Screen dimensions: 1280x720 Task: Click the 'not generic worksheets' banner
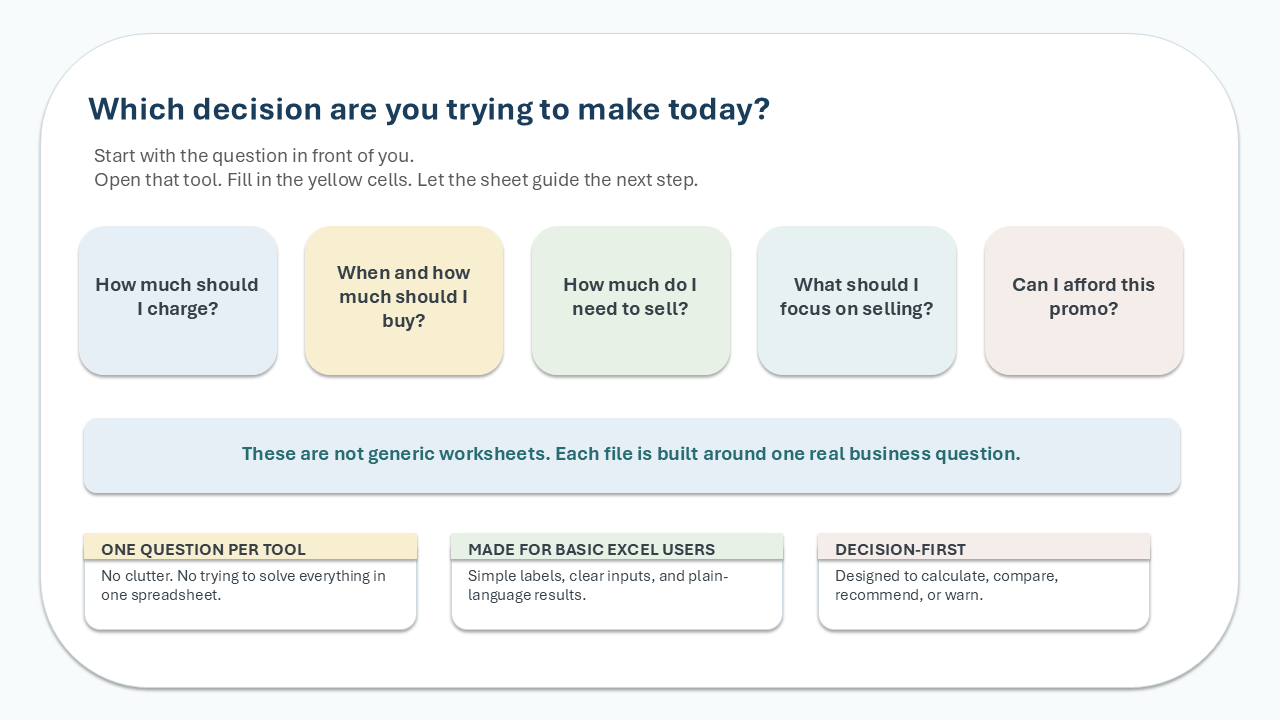click(x=632, y=455)
